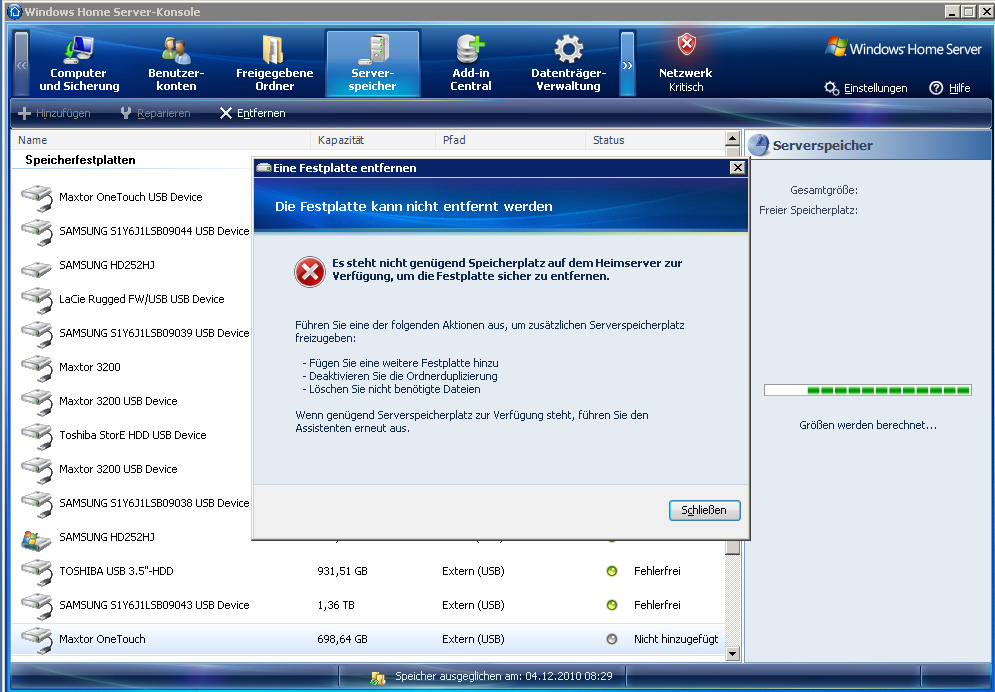
Task: Click the Netzwerk Kritisch red shield icon
Action: click(x=686, y=46)
